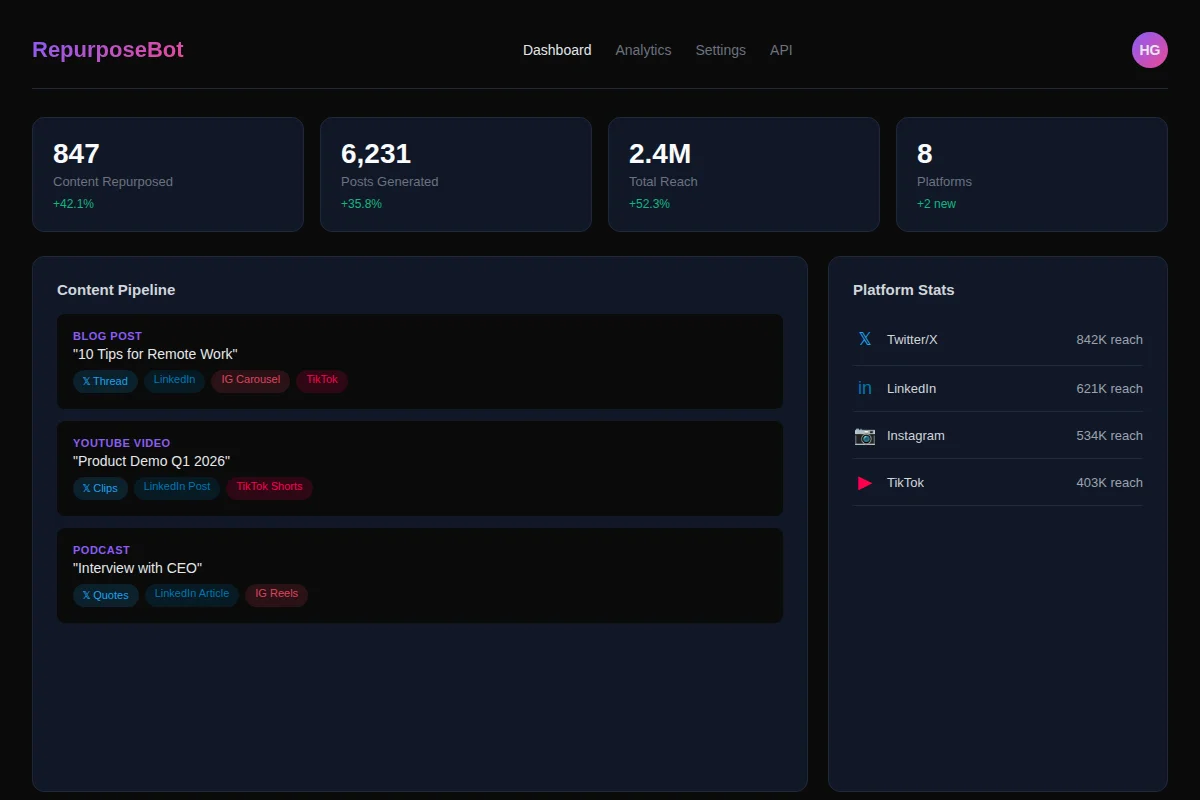Viewport: 1200px width, 800px height.
Task: Toggle TikTok Shorts for the Product Demo video
Action: (269, 487)
